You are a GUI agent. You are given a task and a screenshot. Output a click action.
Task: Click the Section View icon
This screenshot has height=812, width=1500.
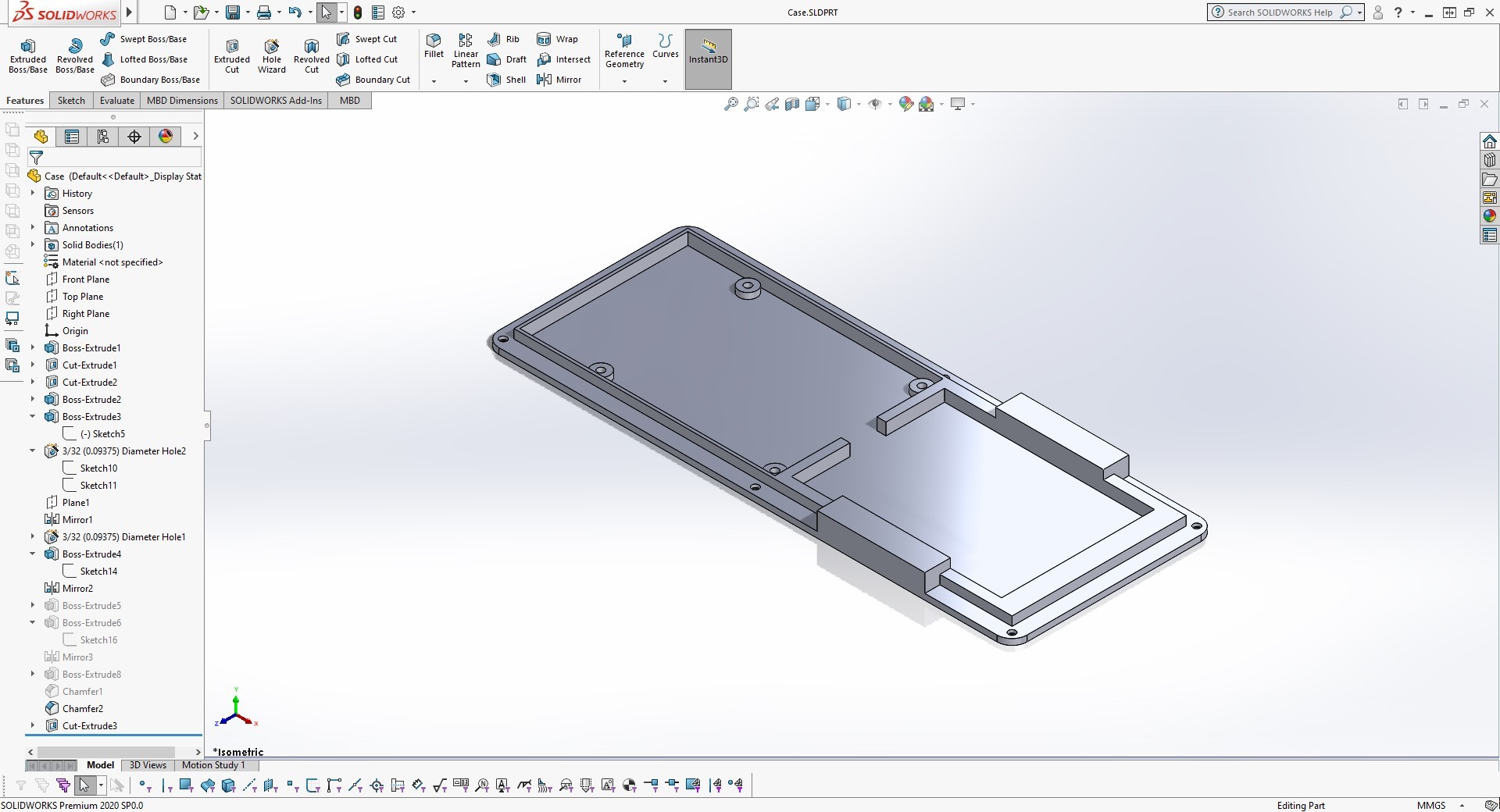(792, 104)
